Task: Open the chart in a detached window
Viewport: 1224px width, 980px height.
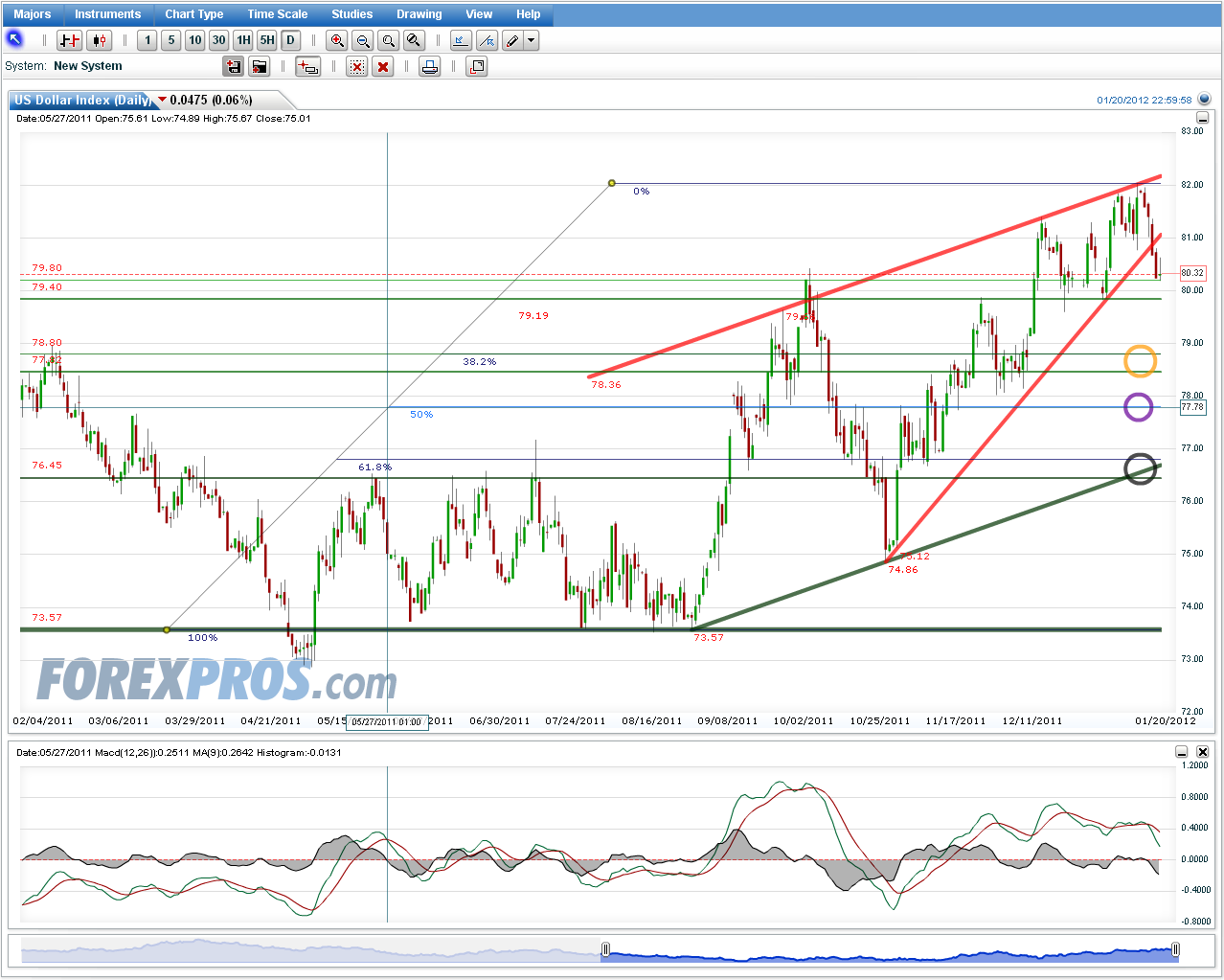Action: pyautogui.click(x=476, y=65)
